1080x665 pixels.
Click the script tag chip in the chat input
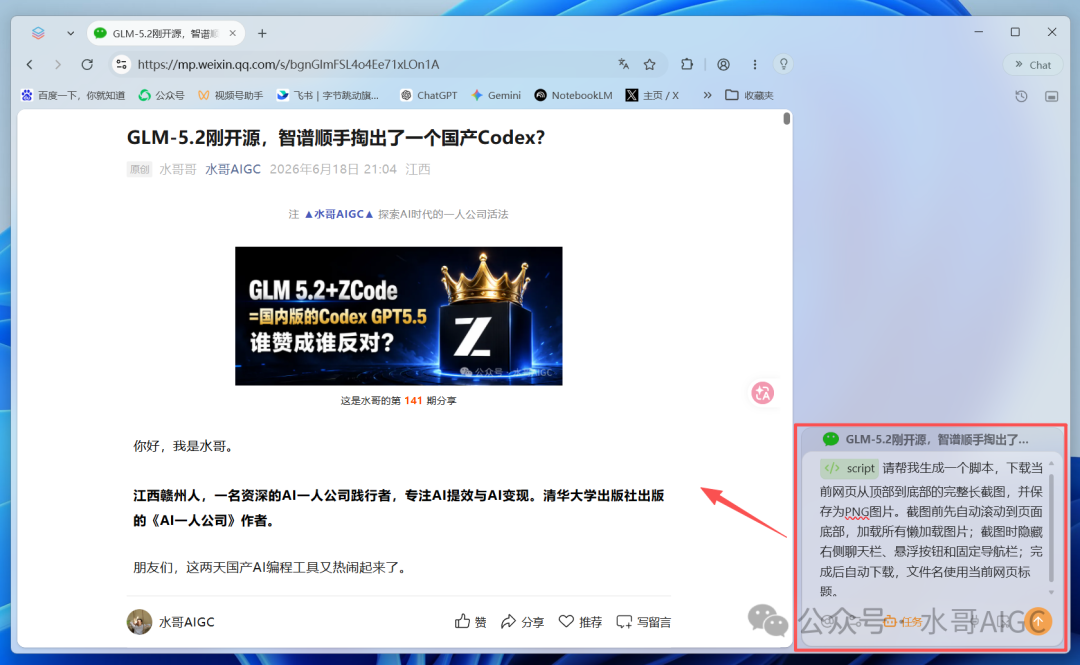click(849, 468)
